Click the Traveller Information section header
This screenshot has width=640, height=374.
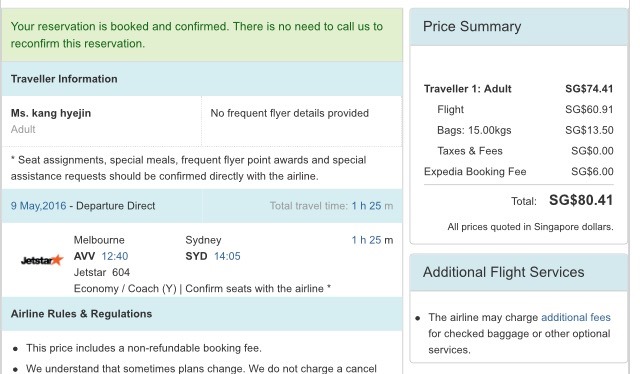click(x=202, y=79)
